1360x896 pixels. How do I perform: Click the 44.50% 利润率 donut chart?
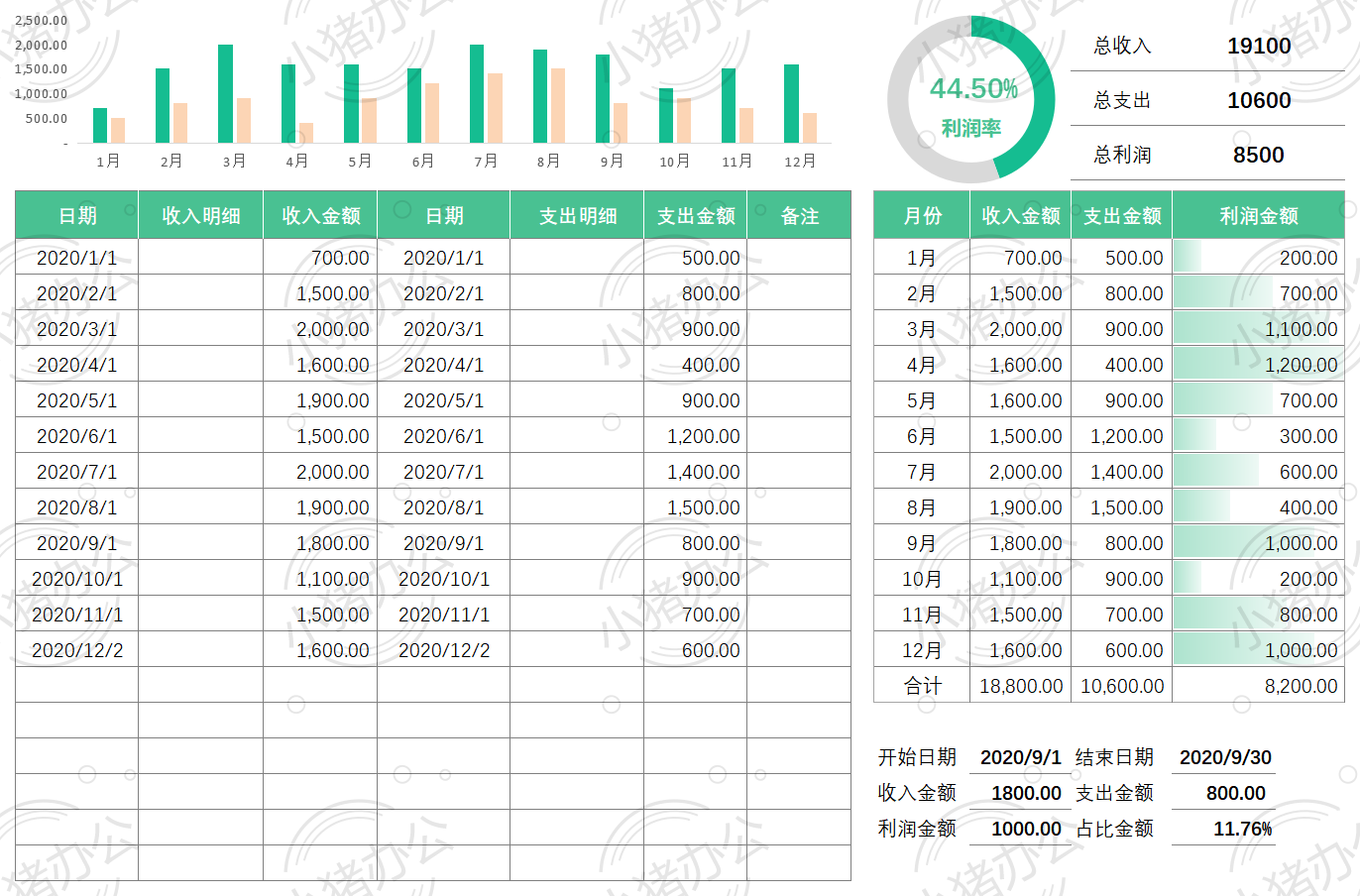click(971, 100)
